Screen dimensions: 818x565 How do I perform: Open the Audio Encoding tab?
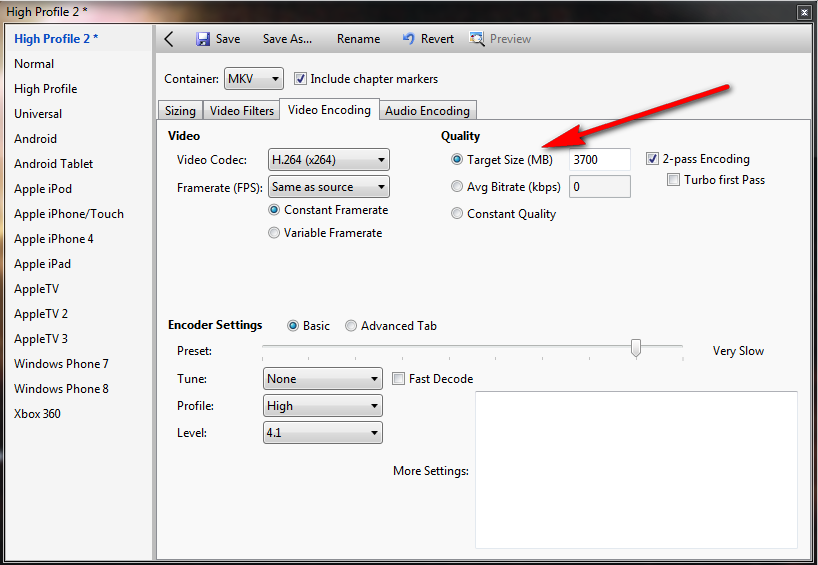point(427,111)
